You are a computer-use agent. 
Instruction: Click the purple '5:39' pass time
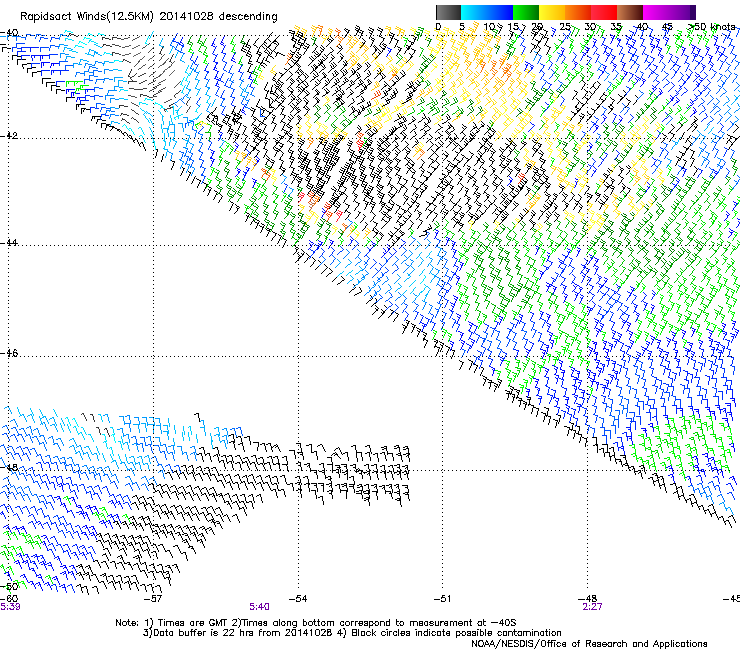point(10,607)
